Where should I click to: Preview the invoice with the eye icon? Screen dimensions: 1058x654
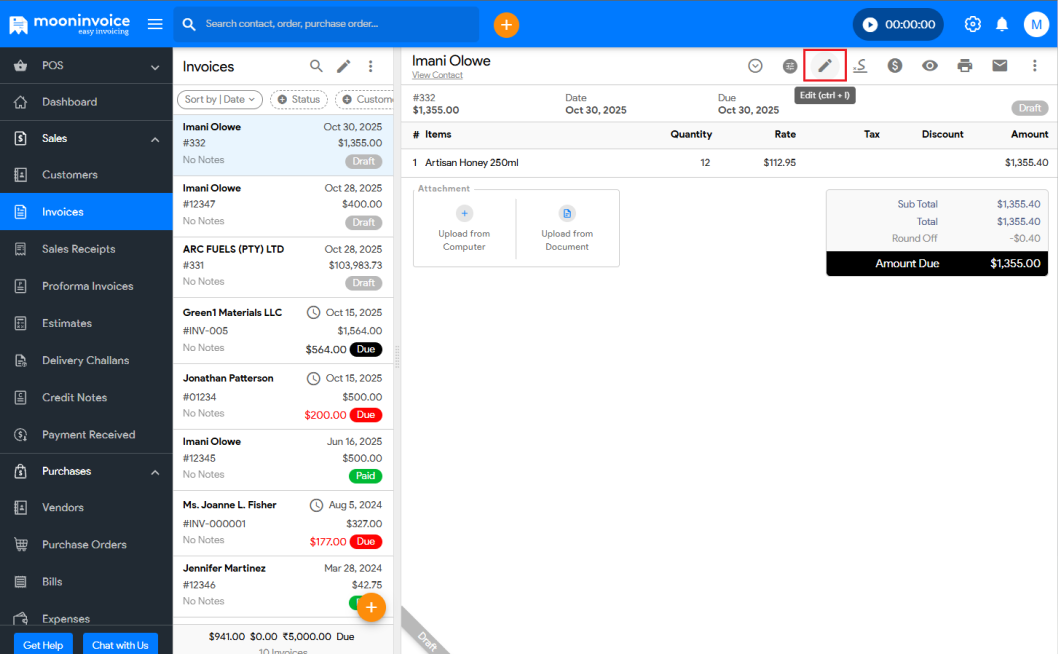930,66
